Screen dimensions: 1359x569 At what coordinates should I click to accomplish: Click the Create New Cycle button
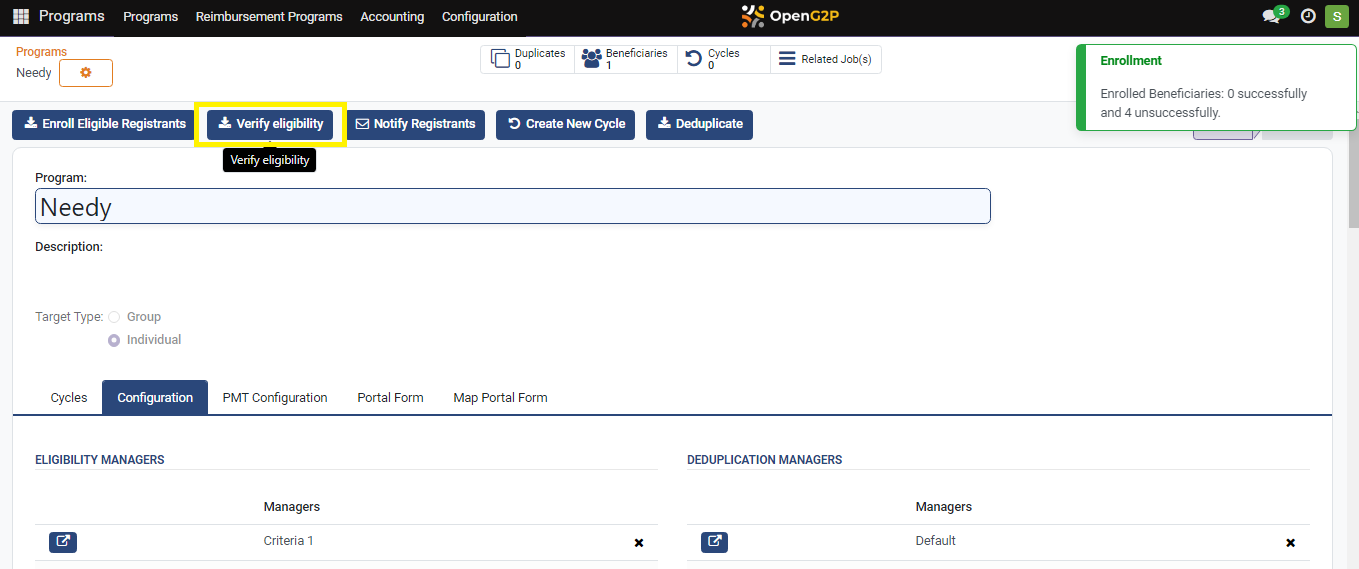[x=565, y=124]
